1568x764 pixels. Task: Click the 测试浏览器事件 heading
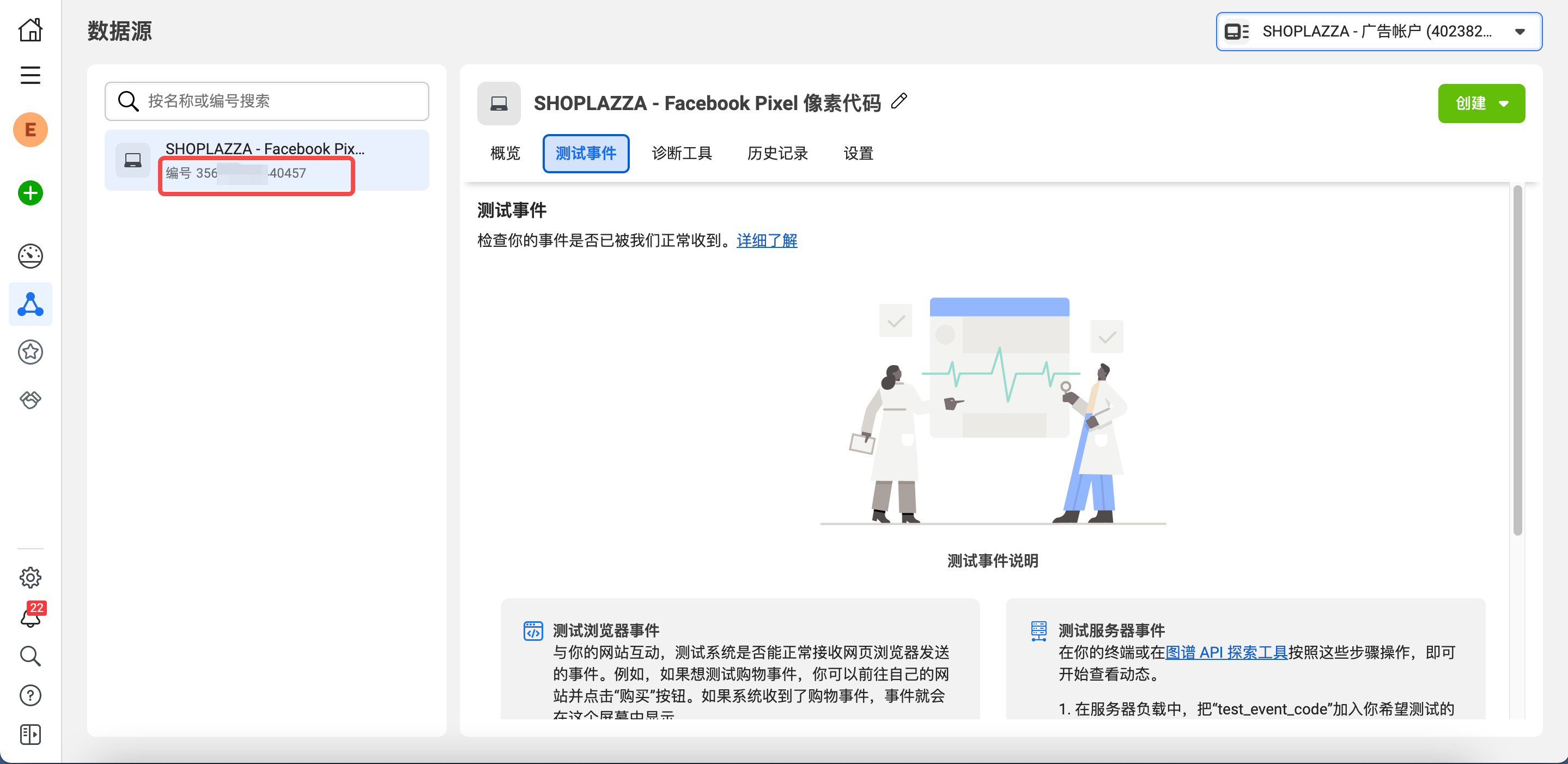coord(606,630)
